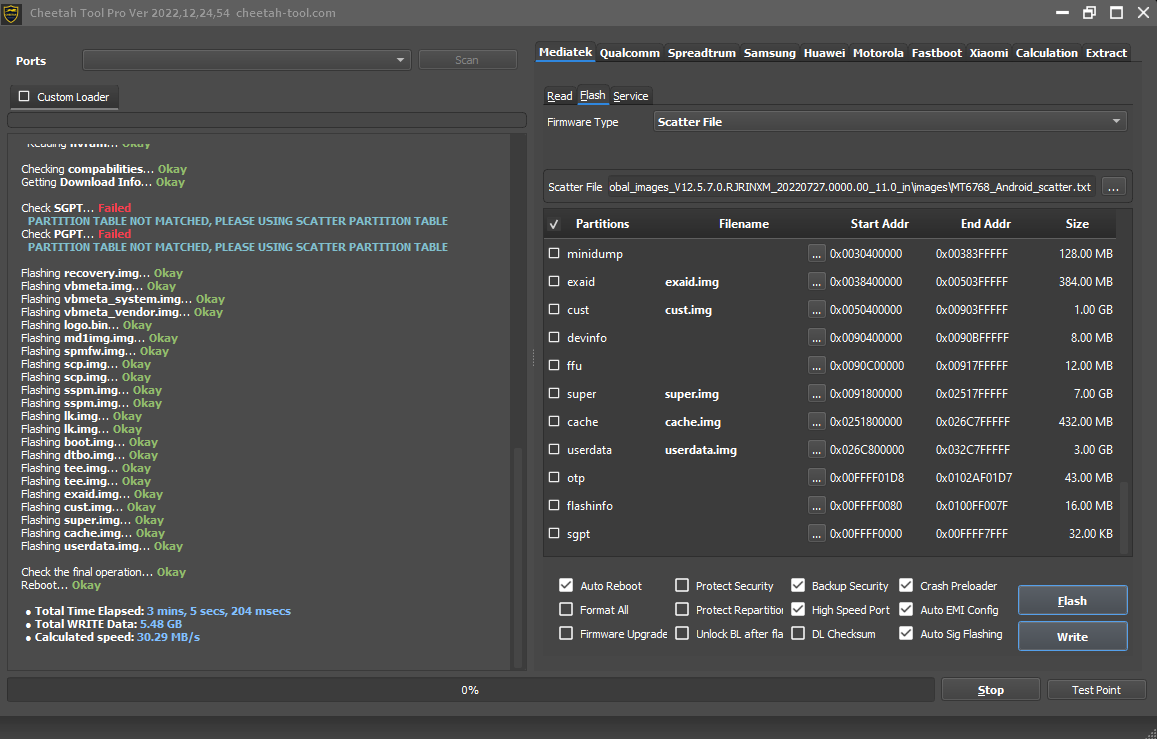Browse file for minidump partition
1157x739 pixels.
click(816, 253)
